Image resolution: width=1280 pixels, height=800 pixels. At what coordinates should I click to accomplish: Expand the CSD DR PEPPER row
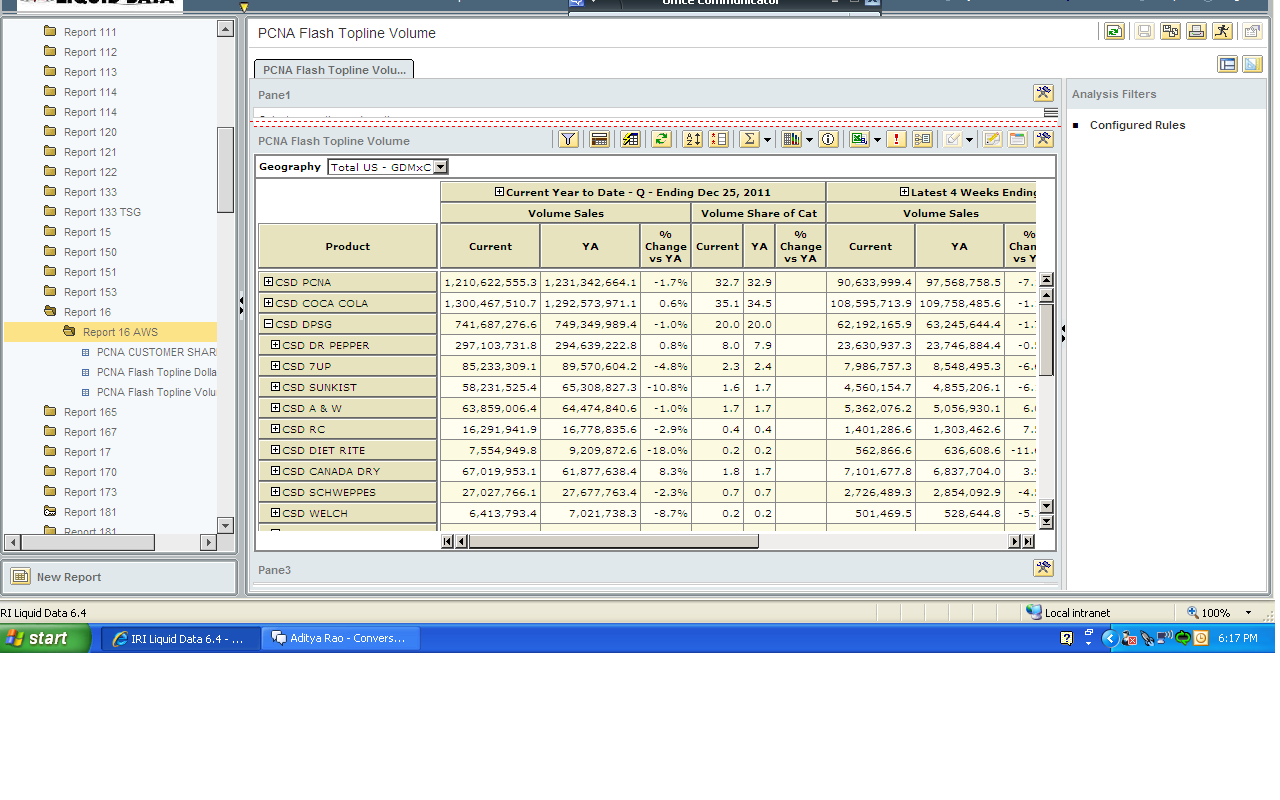[x=275, y=345]
